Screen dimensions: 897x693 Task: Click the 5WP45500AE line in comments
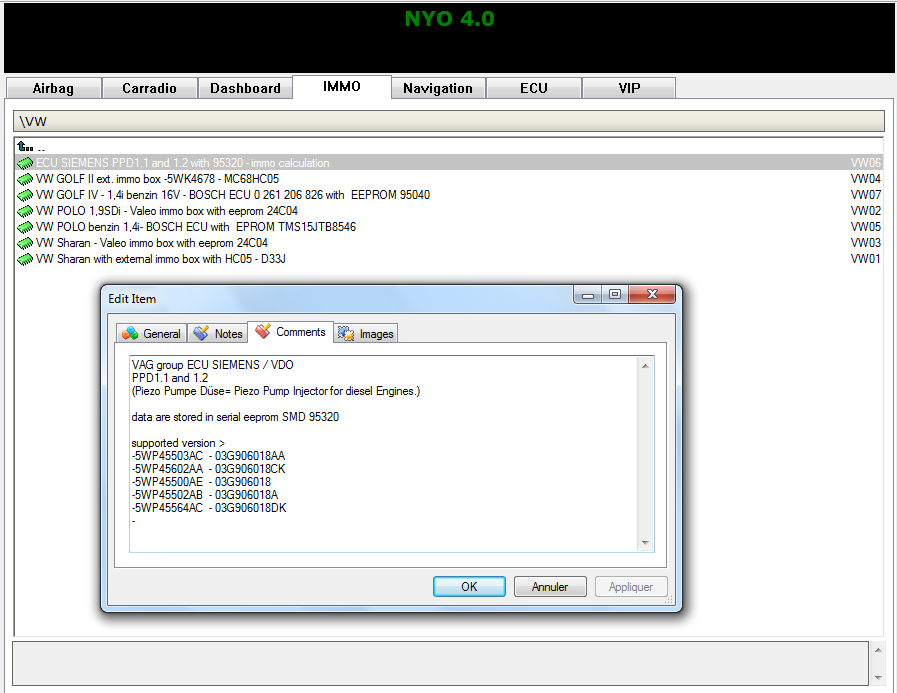pos(201,482)
